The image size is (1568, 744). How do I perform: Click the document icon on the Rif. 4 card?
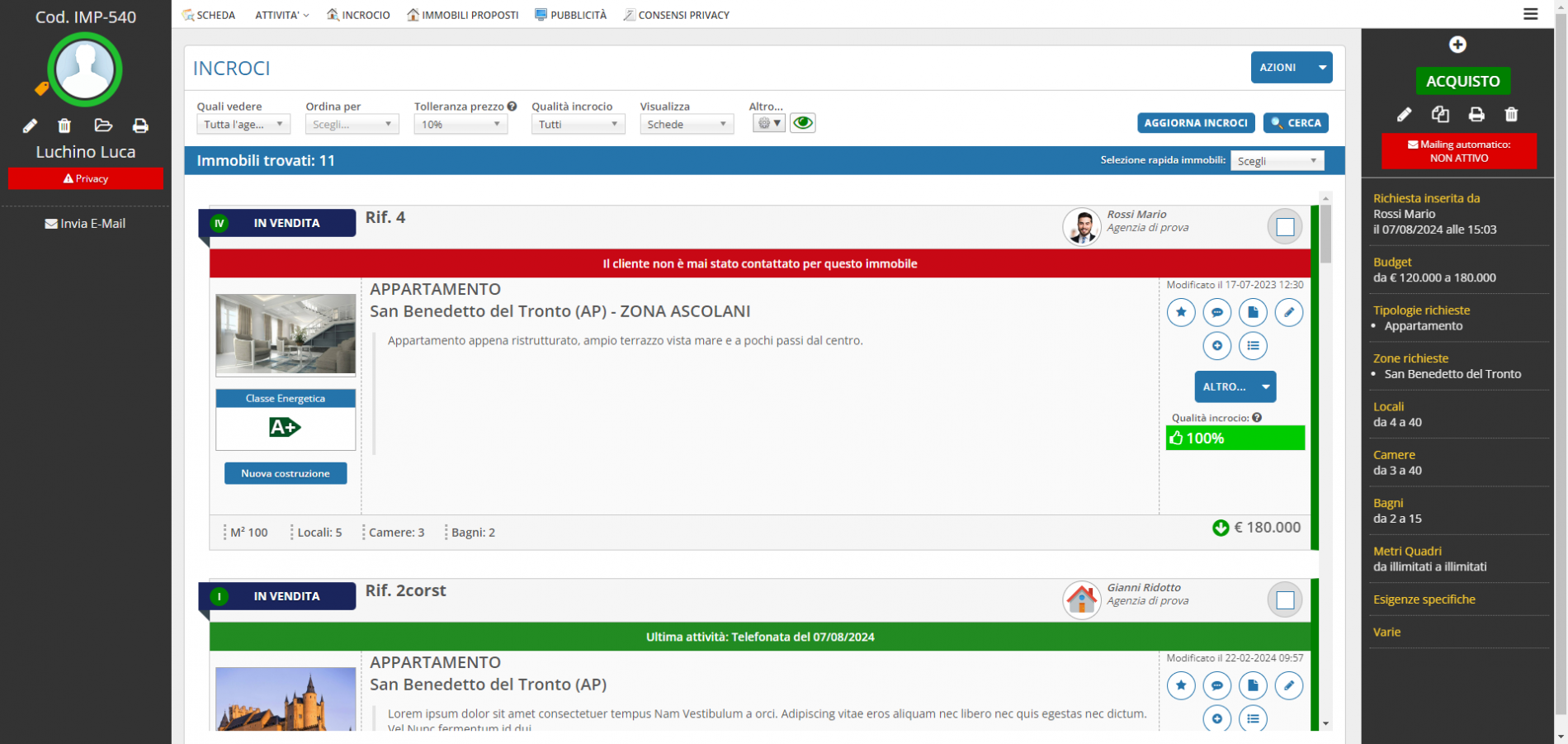point(1254,312)
